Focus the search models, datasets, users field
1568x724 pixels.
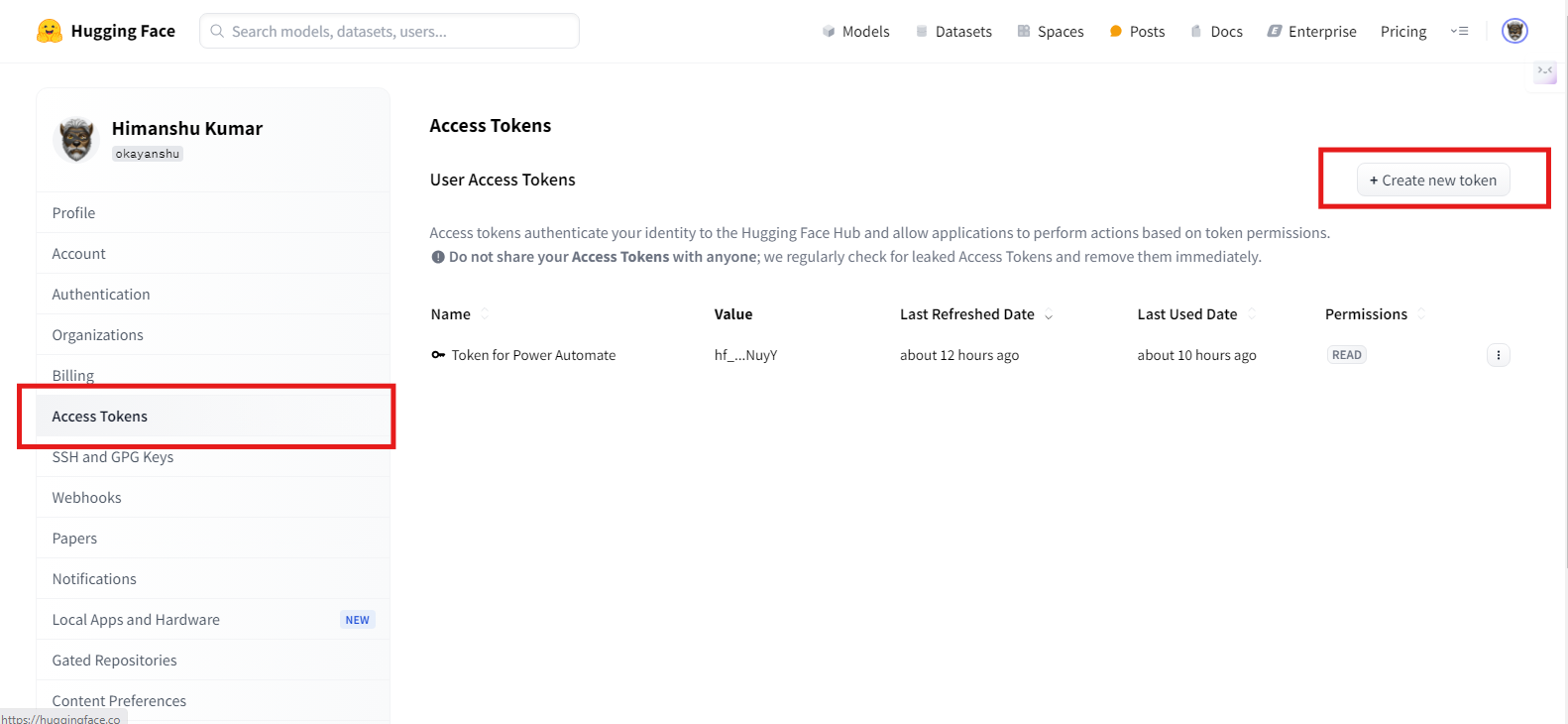[x=390, y=32]
